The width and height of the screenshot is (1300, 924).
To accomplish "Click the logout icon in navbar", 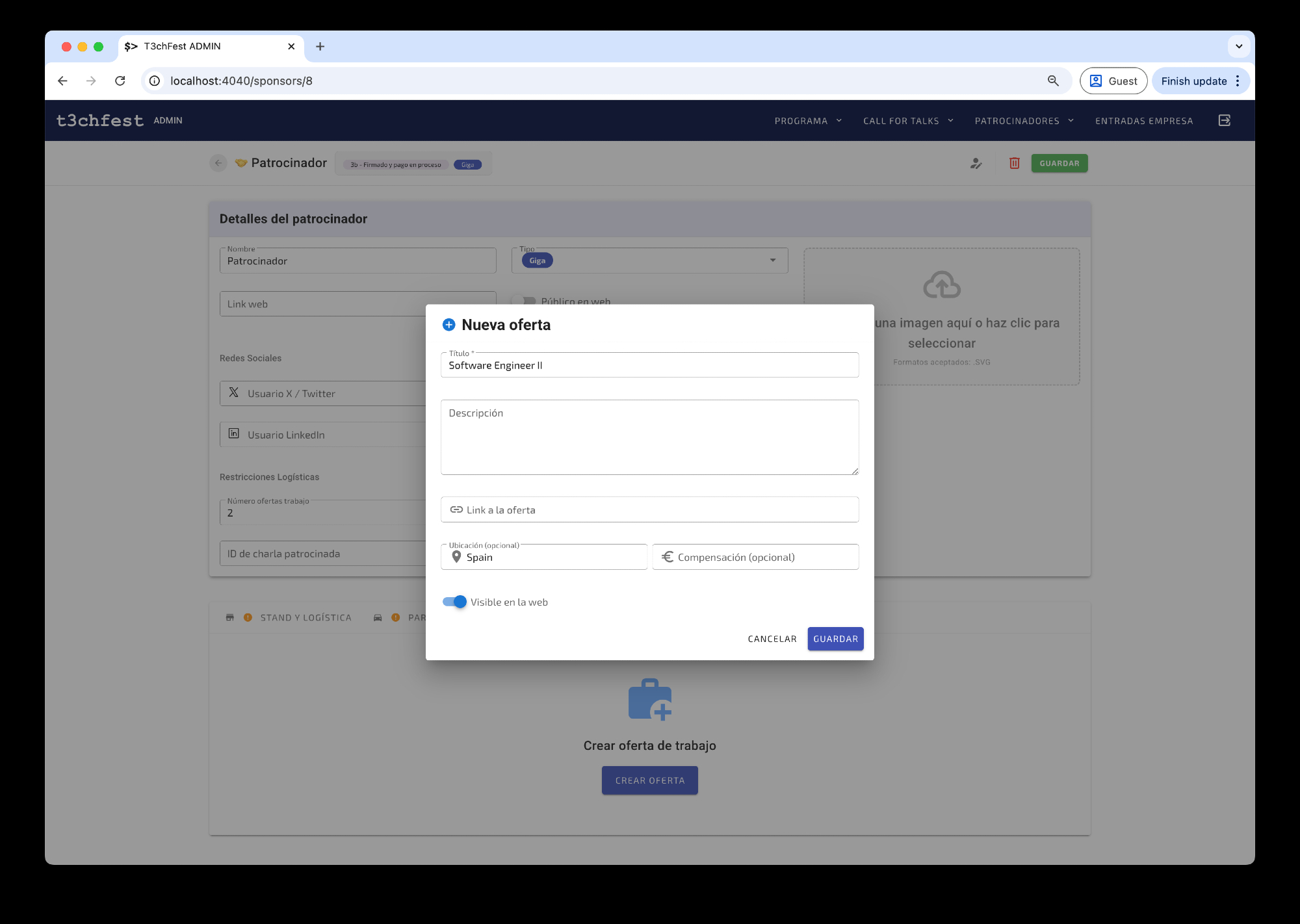I will tap(1224, 120).
